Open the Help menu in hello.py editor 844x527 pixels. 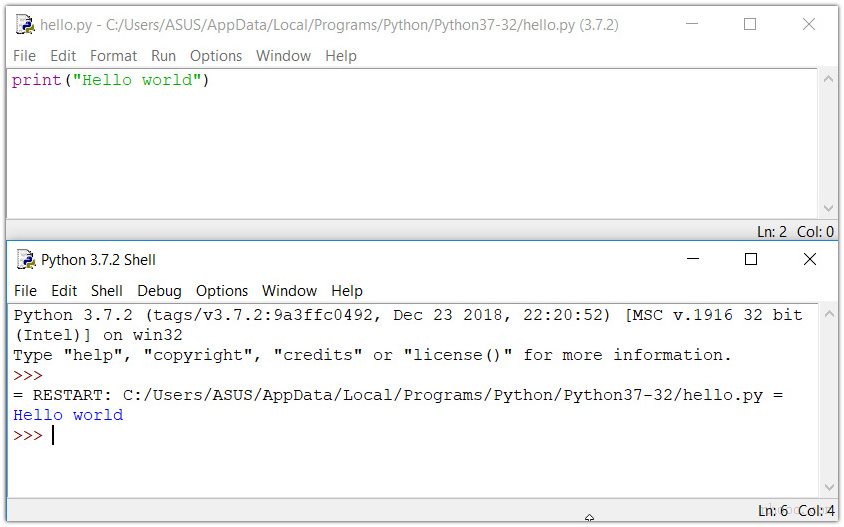click(x=340, y=56)
